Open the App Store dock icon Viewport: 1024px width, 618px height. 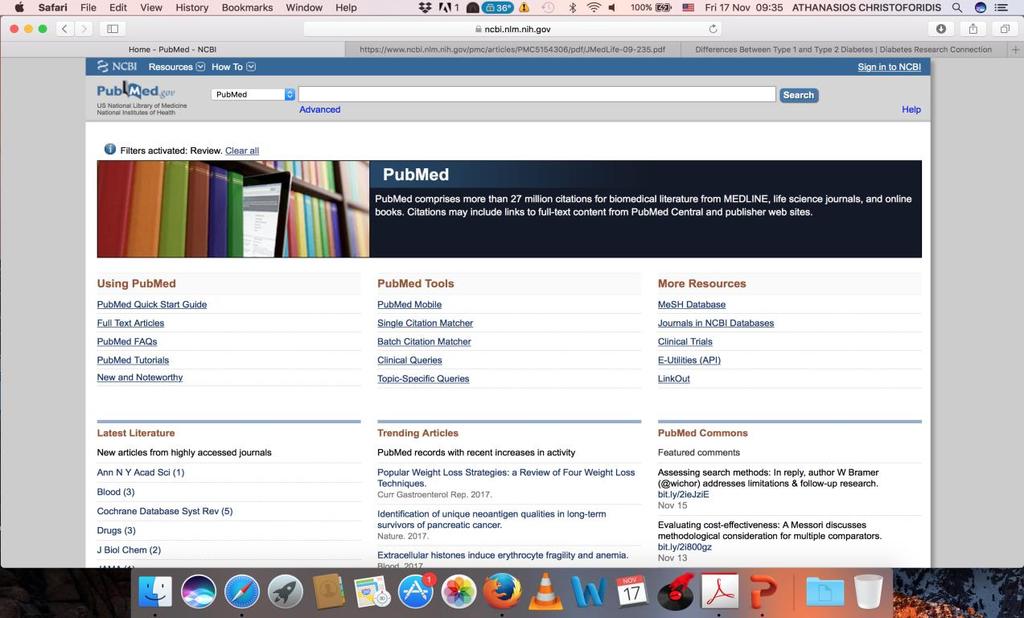pos(415,592)
